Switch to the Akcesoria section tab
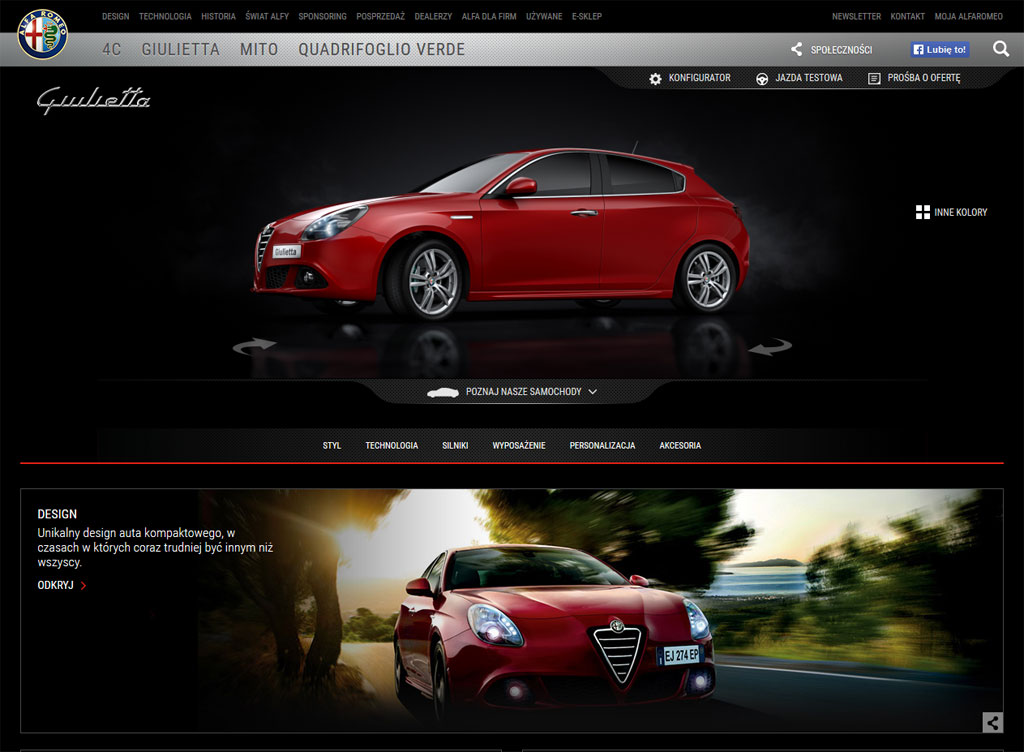 680,446
